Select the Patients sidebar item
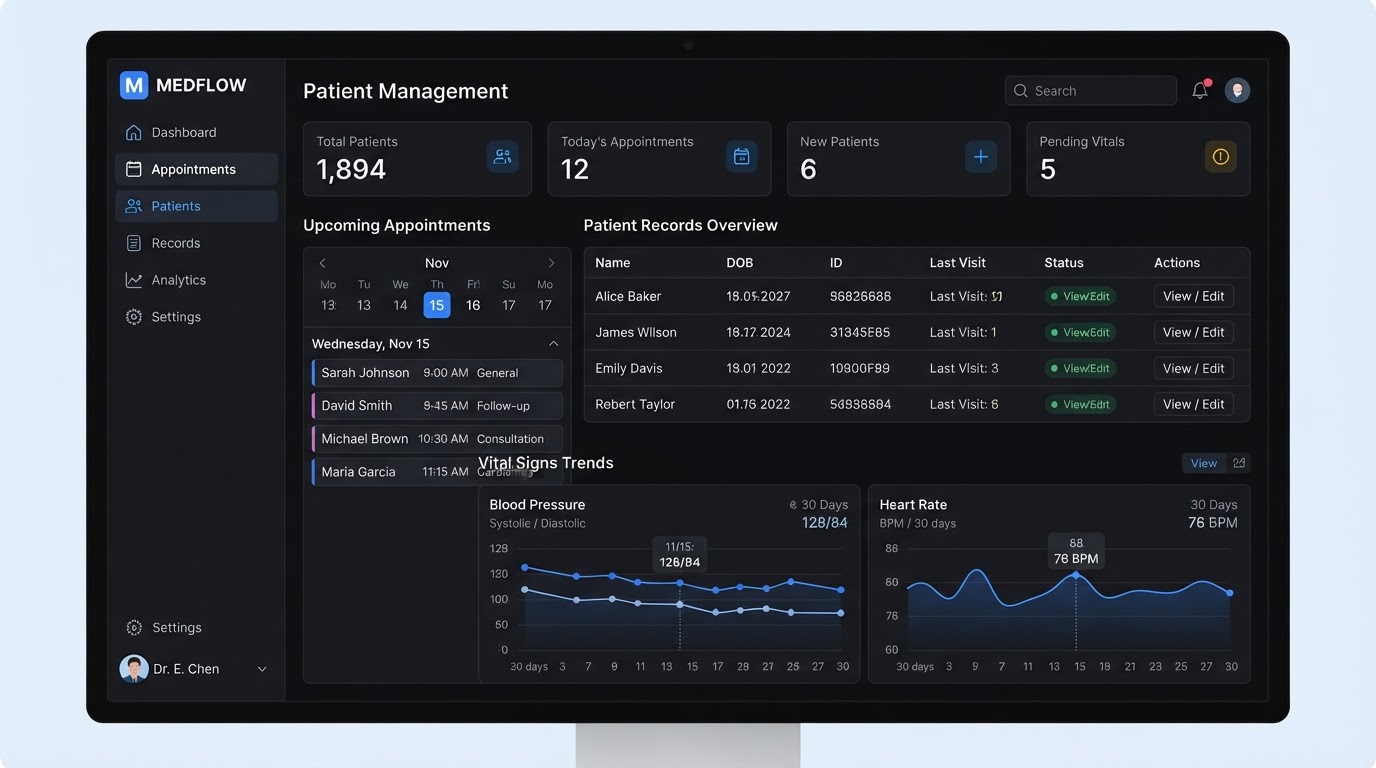1376x768 pixels. [196, 206]
